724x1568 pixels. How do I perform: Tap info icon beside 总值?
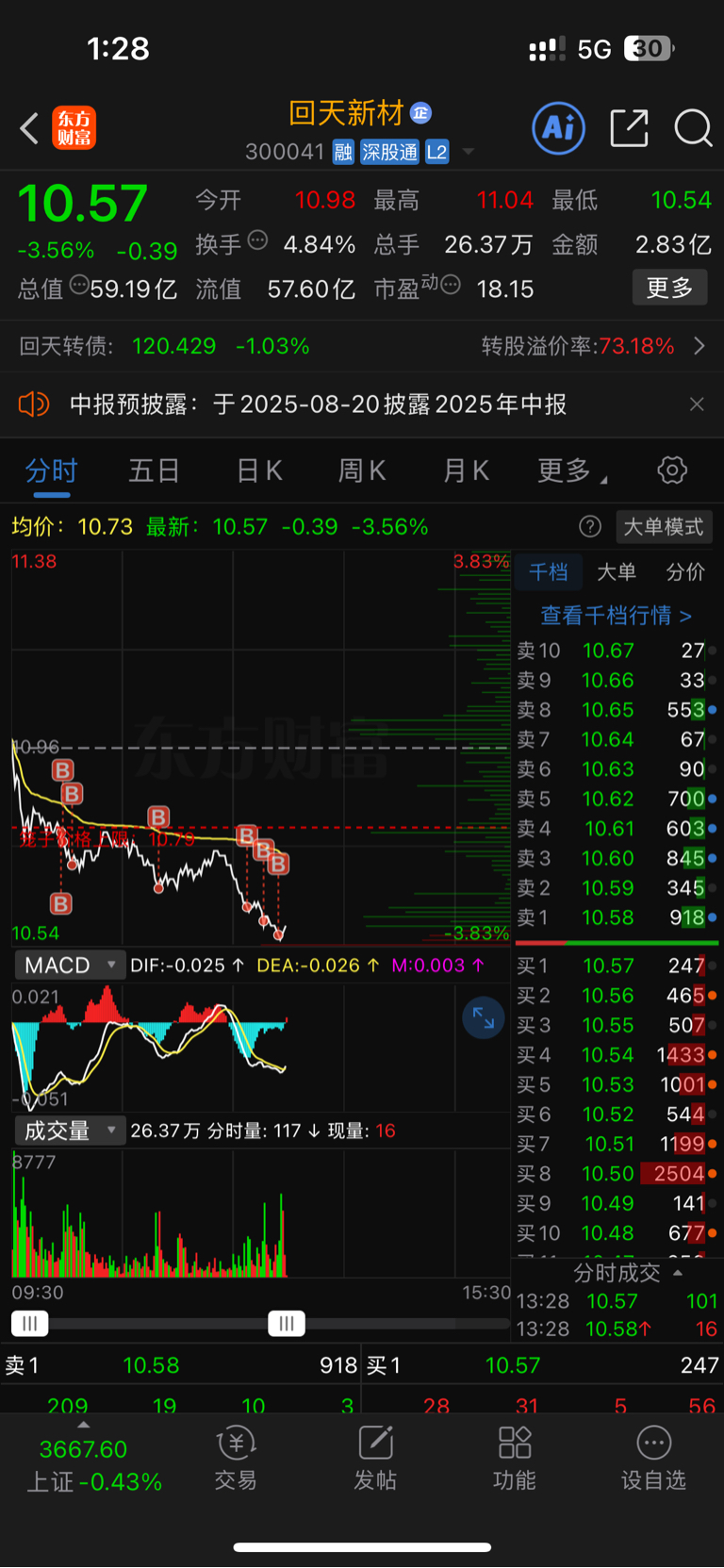[x=79, y=284]
